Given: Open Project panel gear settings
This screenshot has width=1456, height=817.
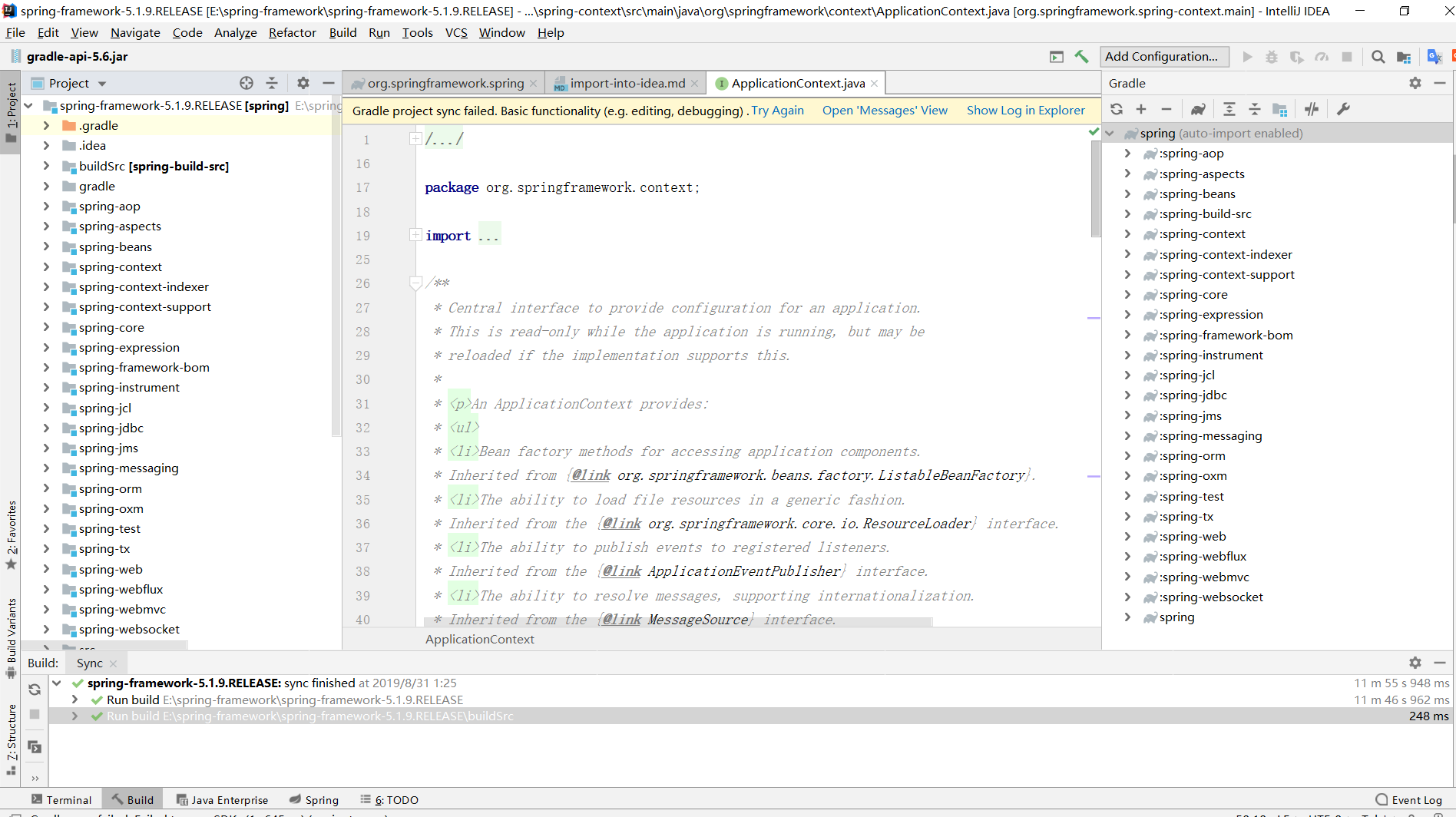Looking at the screenshot, I should [x=303, y=83].
